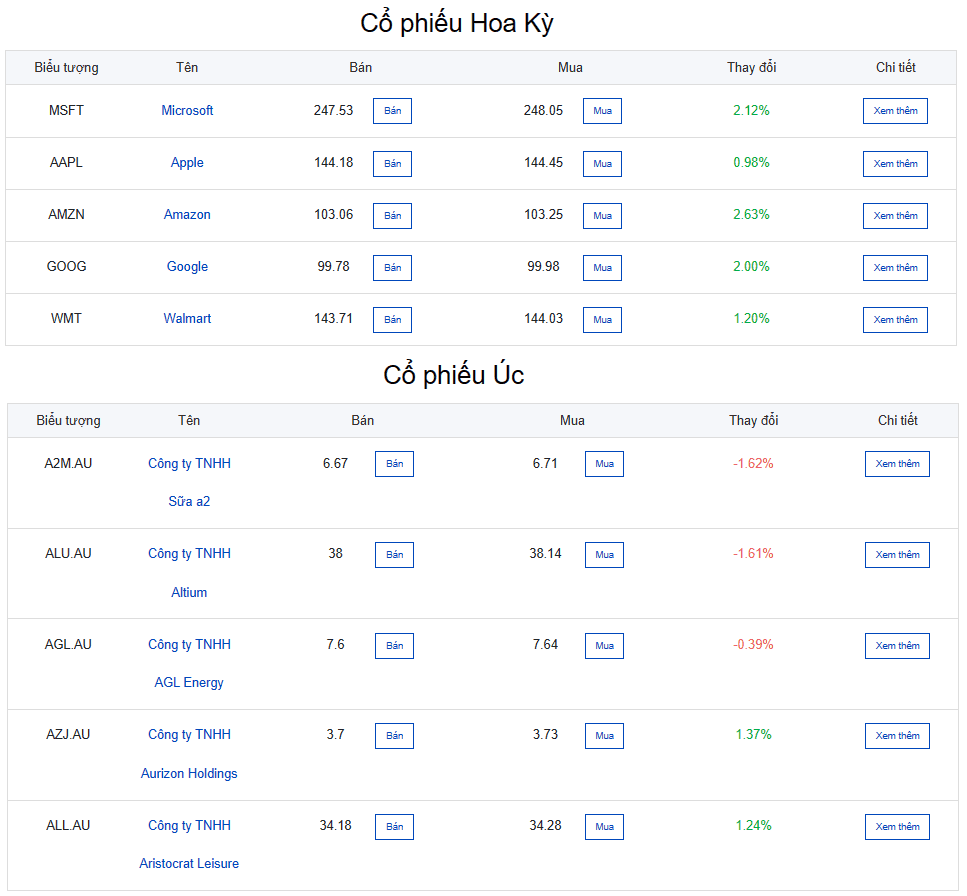
Task: Sell Google with the Bán button
Action: tap(392, 268)
